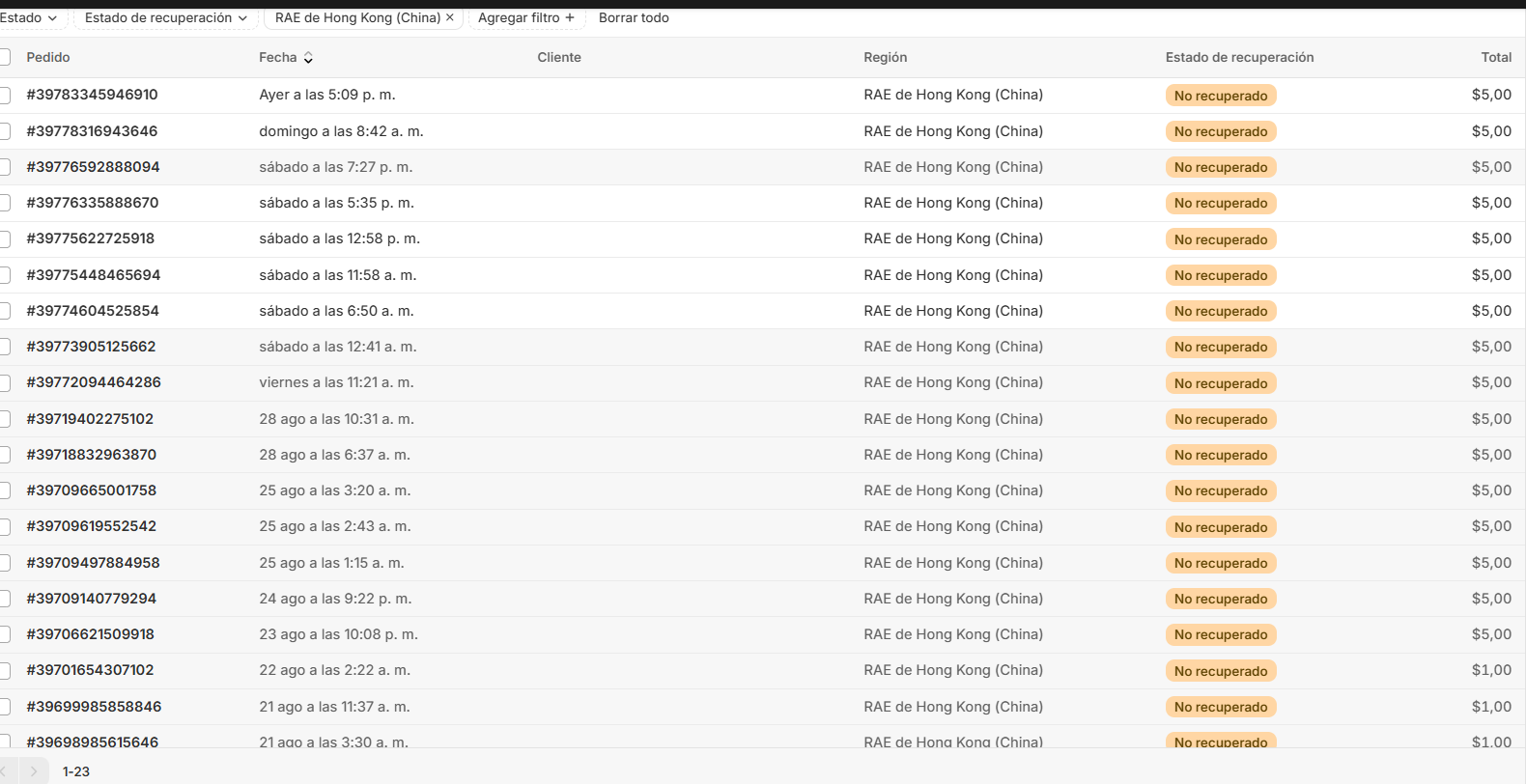
Task: Remove the RAE de Hong Kong filter chip
Action: (x=450, y=17)
